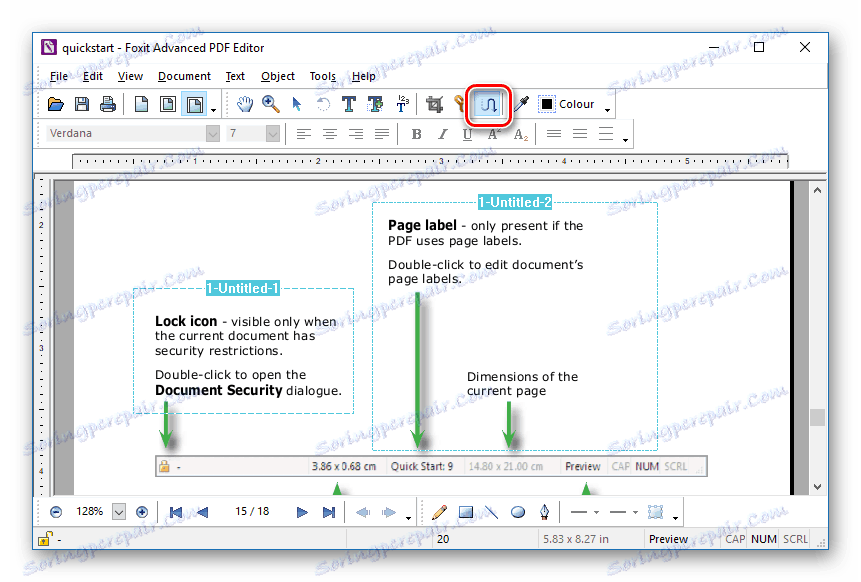The height and width of the screenshot is (582, 861).
Task: Pick the Eyedropper tool
Action: point(521,104)
